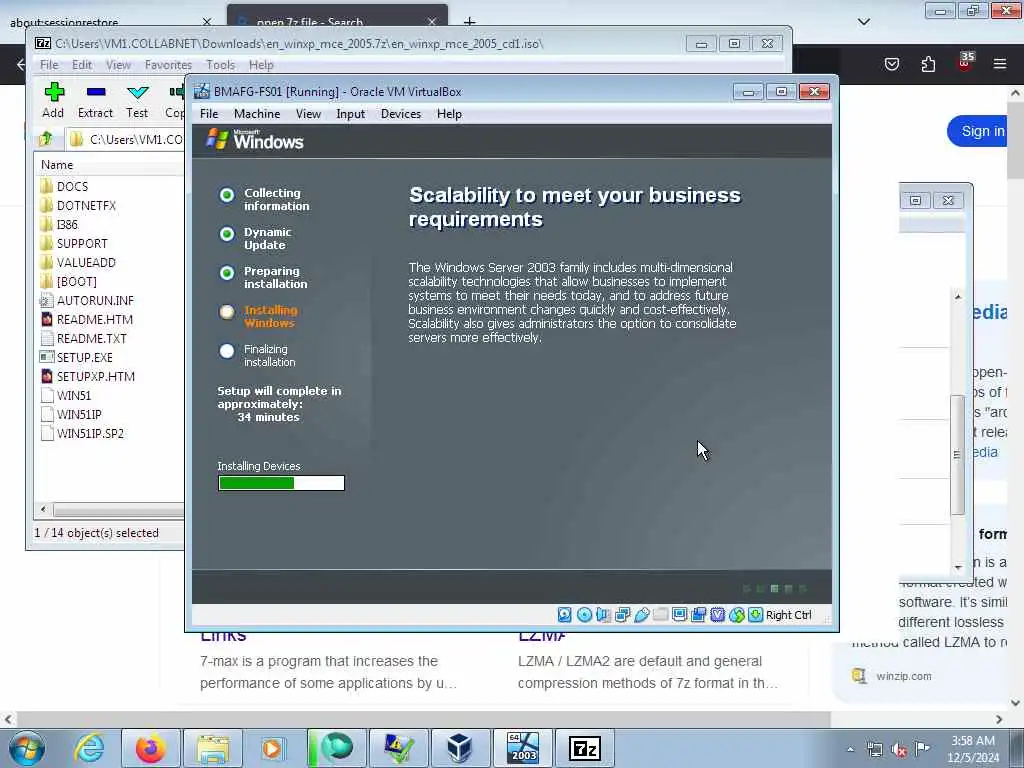Close the 'open 7z file - Search' tab

tap(432, 22)
